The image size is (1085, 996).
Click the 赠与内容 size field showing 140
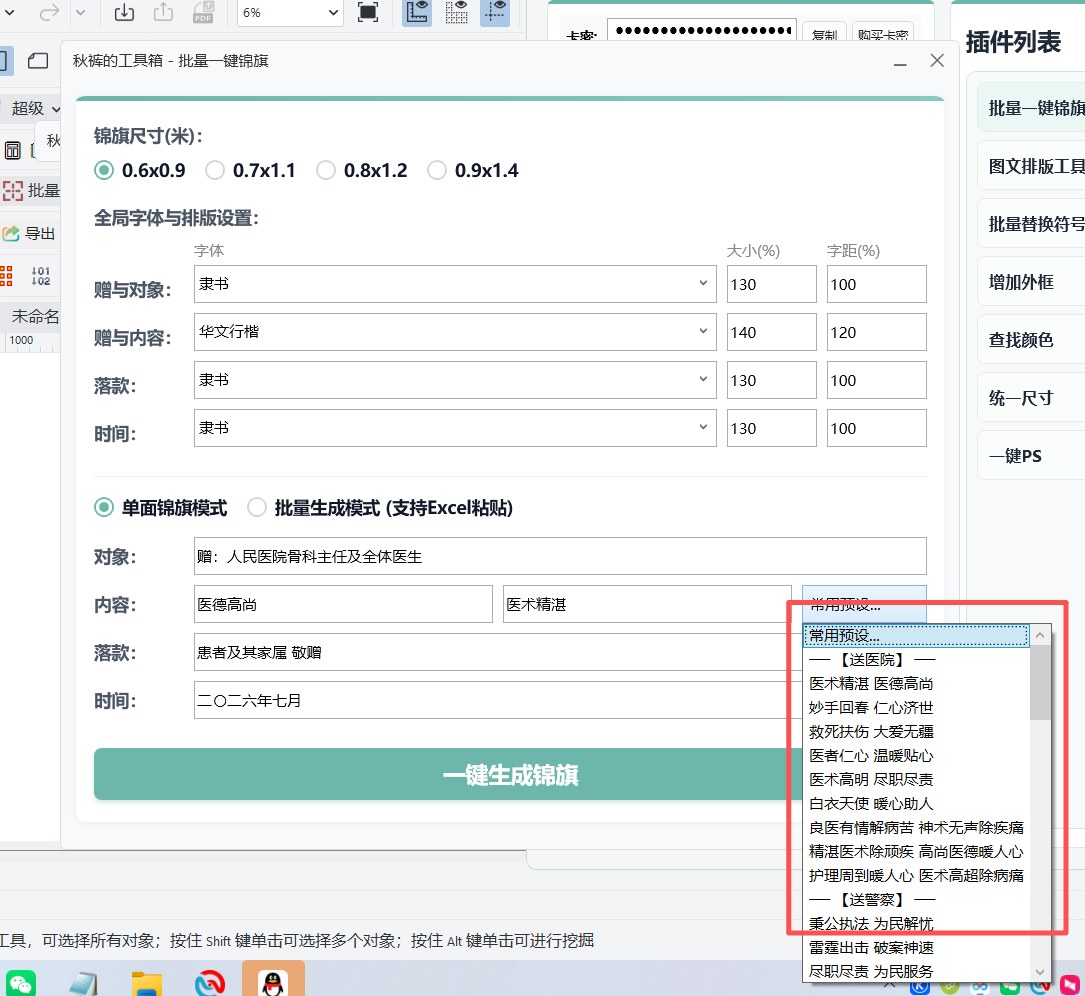[x=772, y=332]
